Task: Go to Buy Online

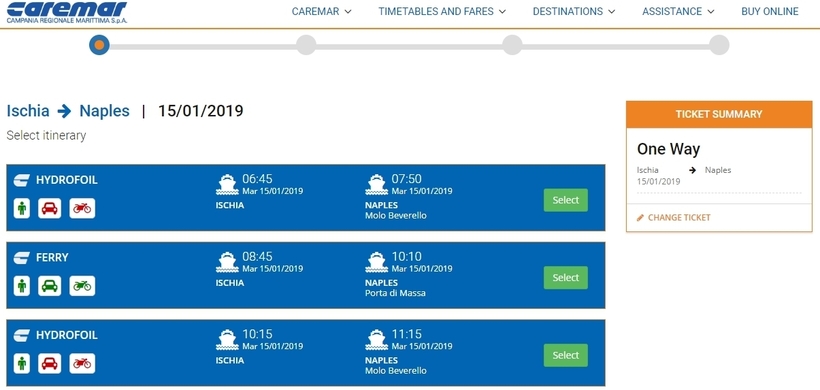Action: [770, 12]
